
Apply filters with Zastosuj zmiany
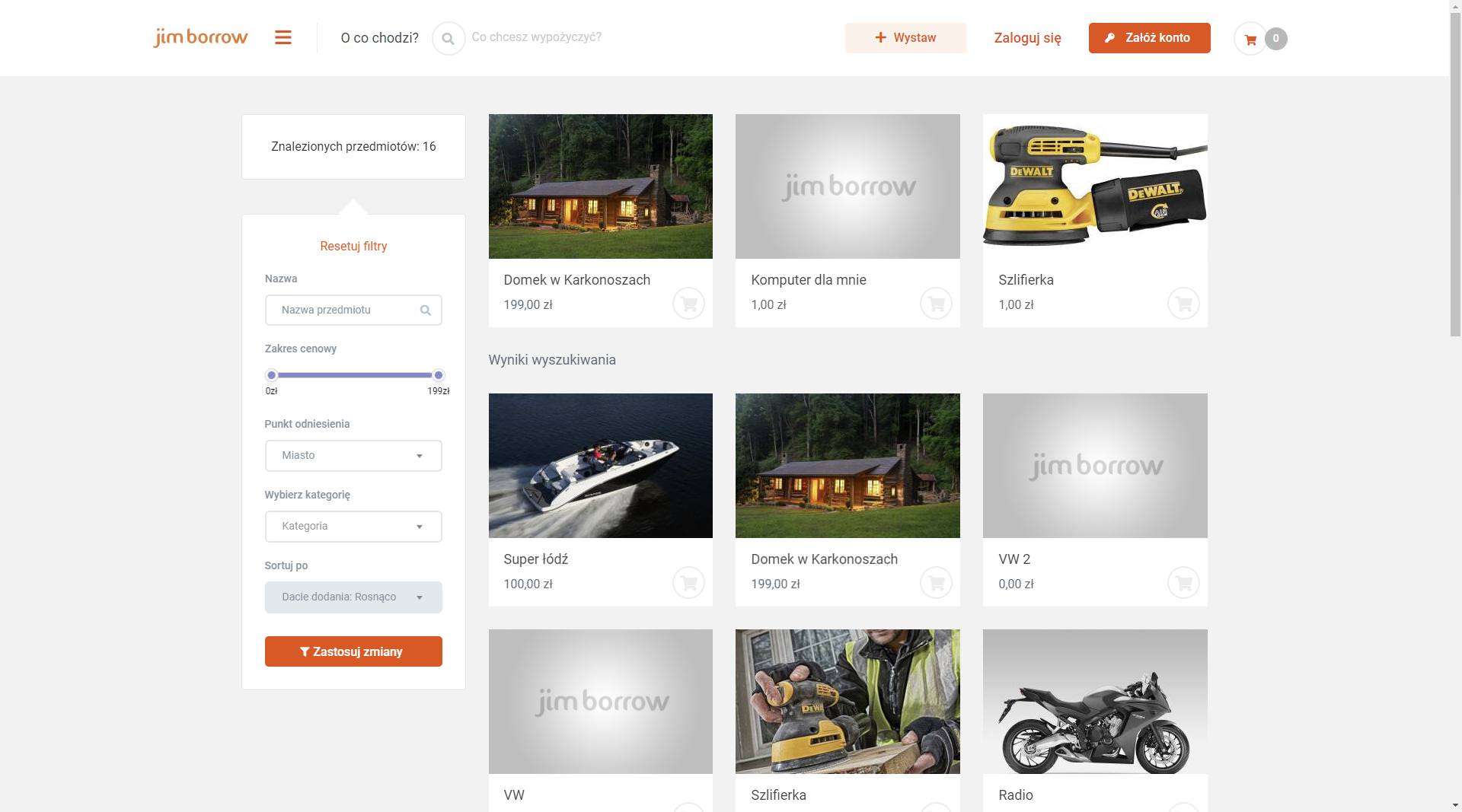[353, 651]
